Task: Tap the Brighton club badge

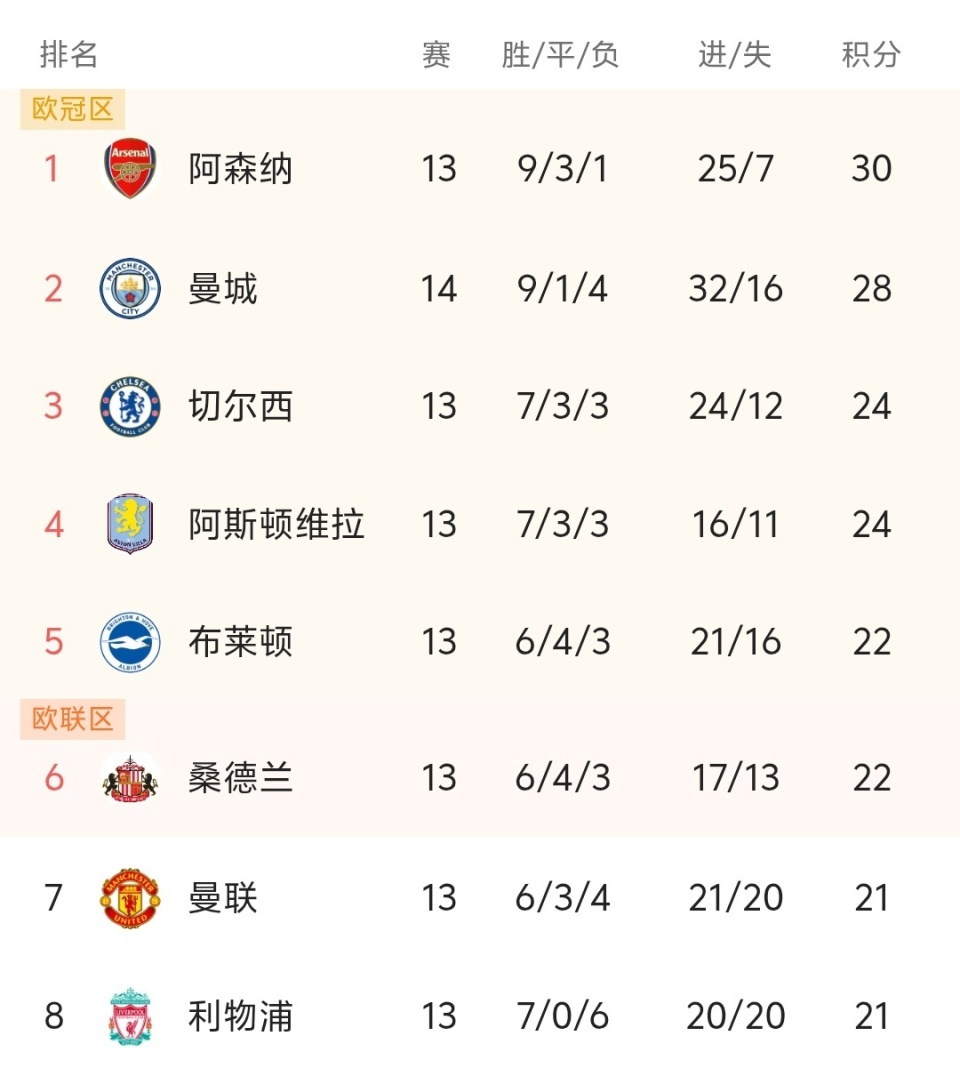Action: pyautogui.click(x=130, y=642)
